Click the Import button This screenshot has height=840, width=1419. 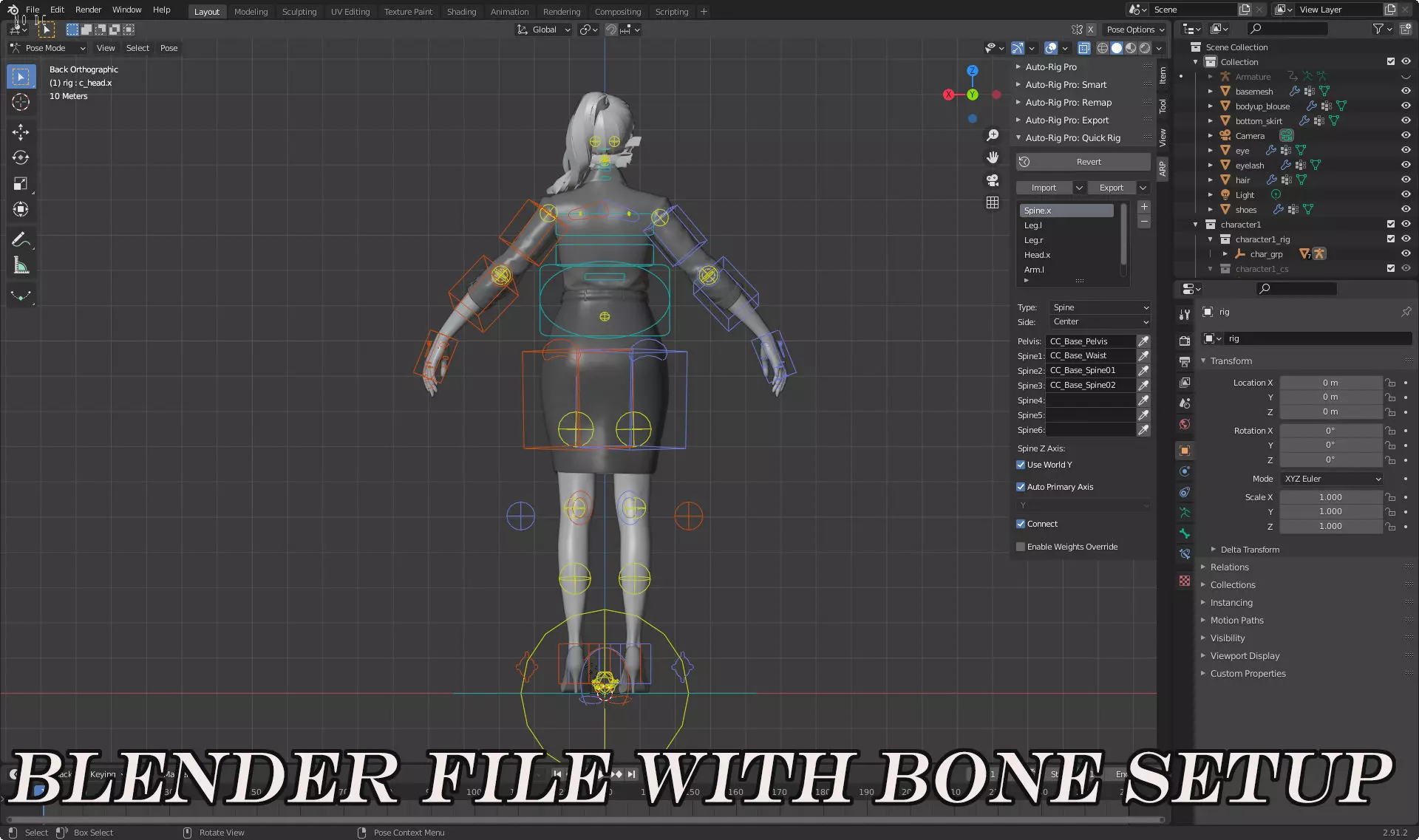click(1044, 188)
